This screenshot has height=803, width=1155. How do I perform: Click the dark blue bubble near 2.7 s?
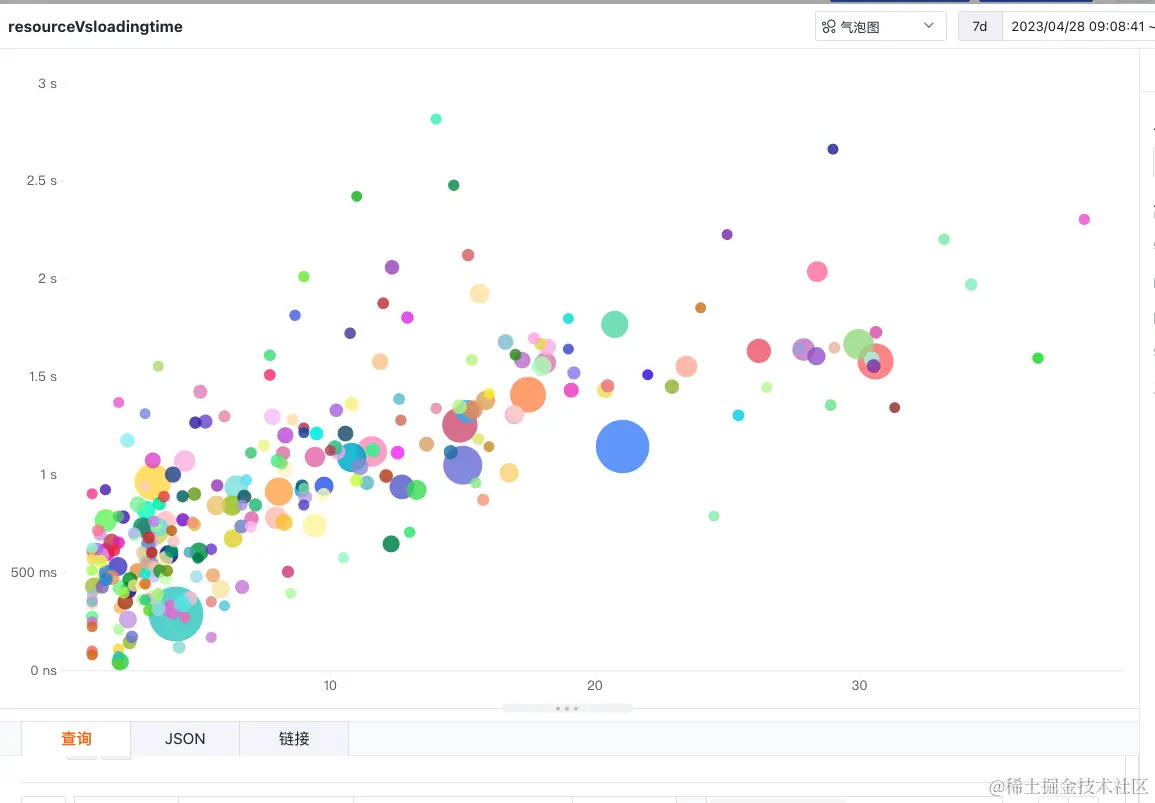[833, 149]
